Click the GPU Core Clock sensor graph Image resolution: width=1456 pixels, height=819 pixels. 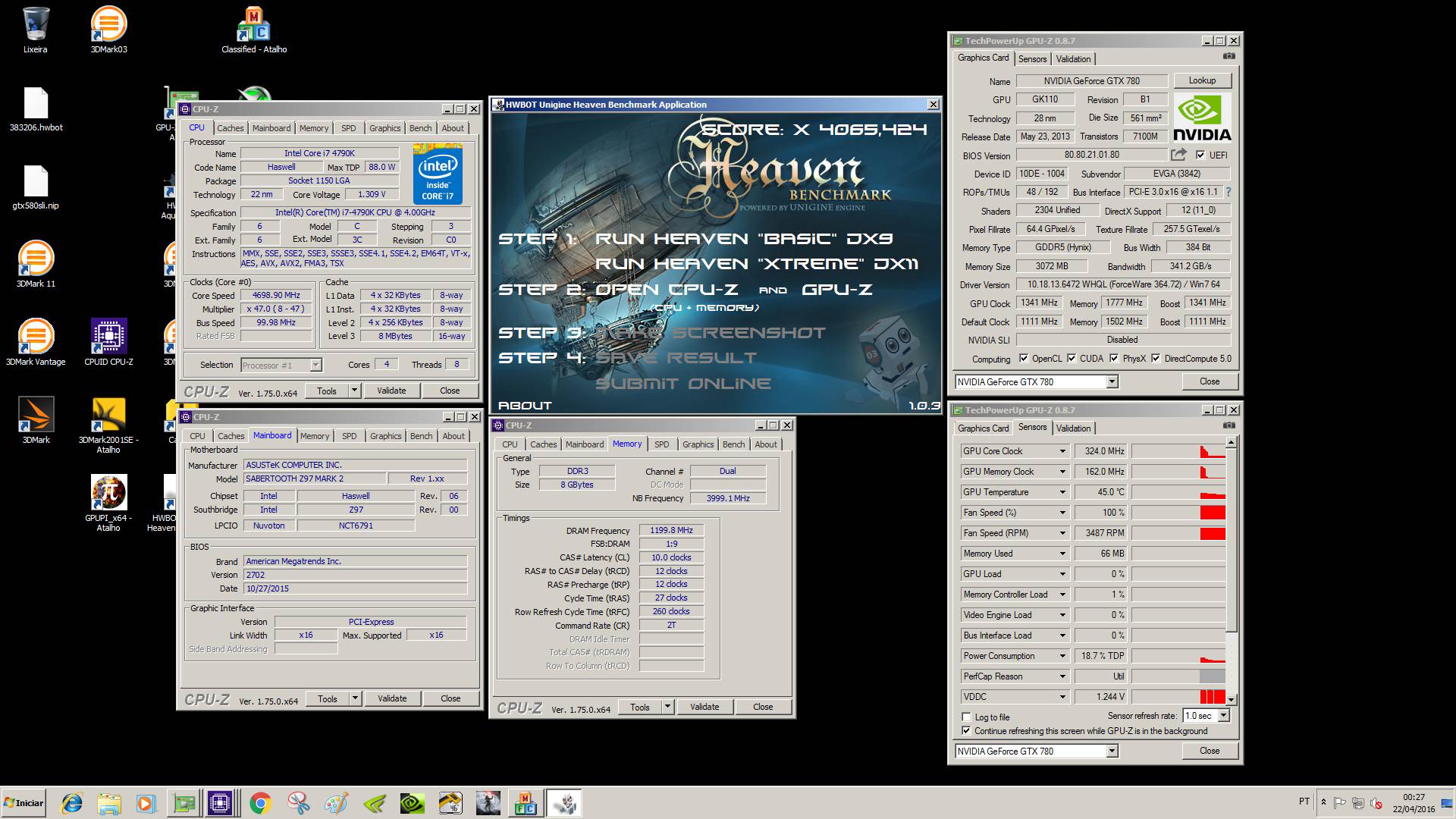[x=1178, y=451]
